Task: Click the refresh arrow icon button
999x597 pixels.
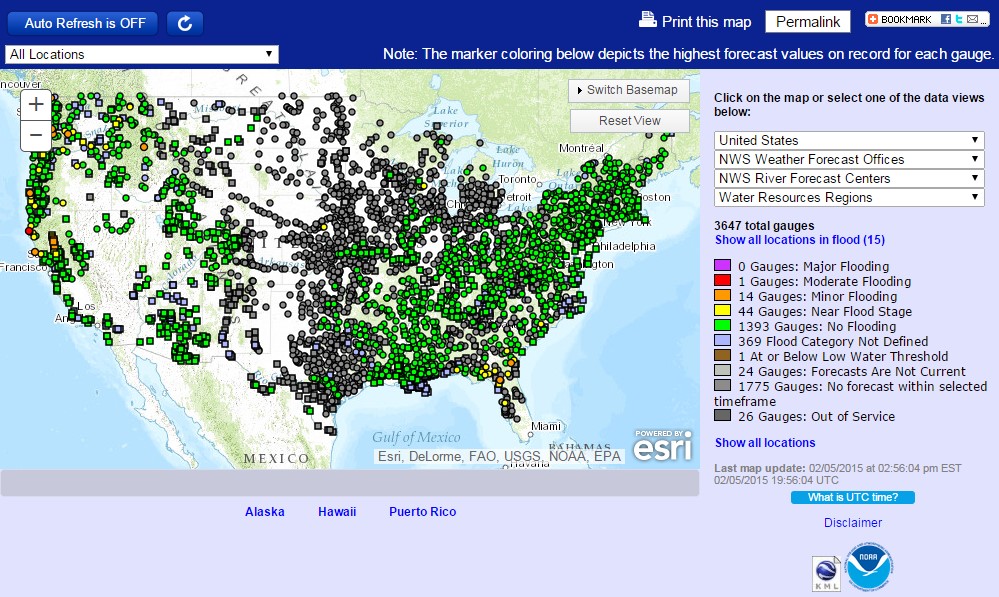Action: click(185, 23)
